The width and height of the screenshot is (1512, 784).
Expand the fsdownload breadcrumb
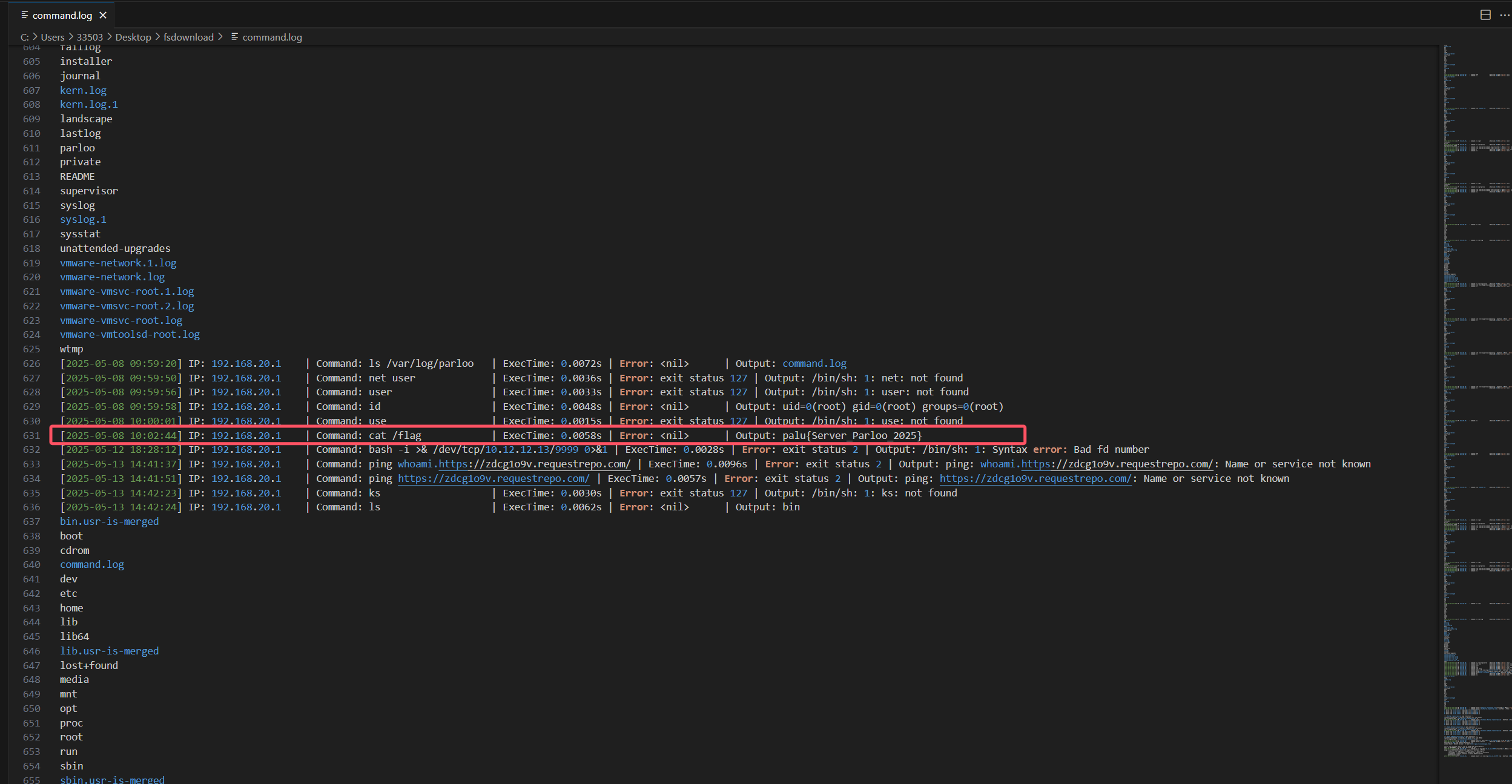pos(188,37)
